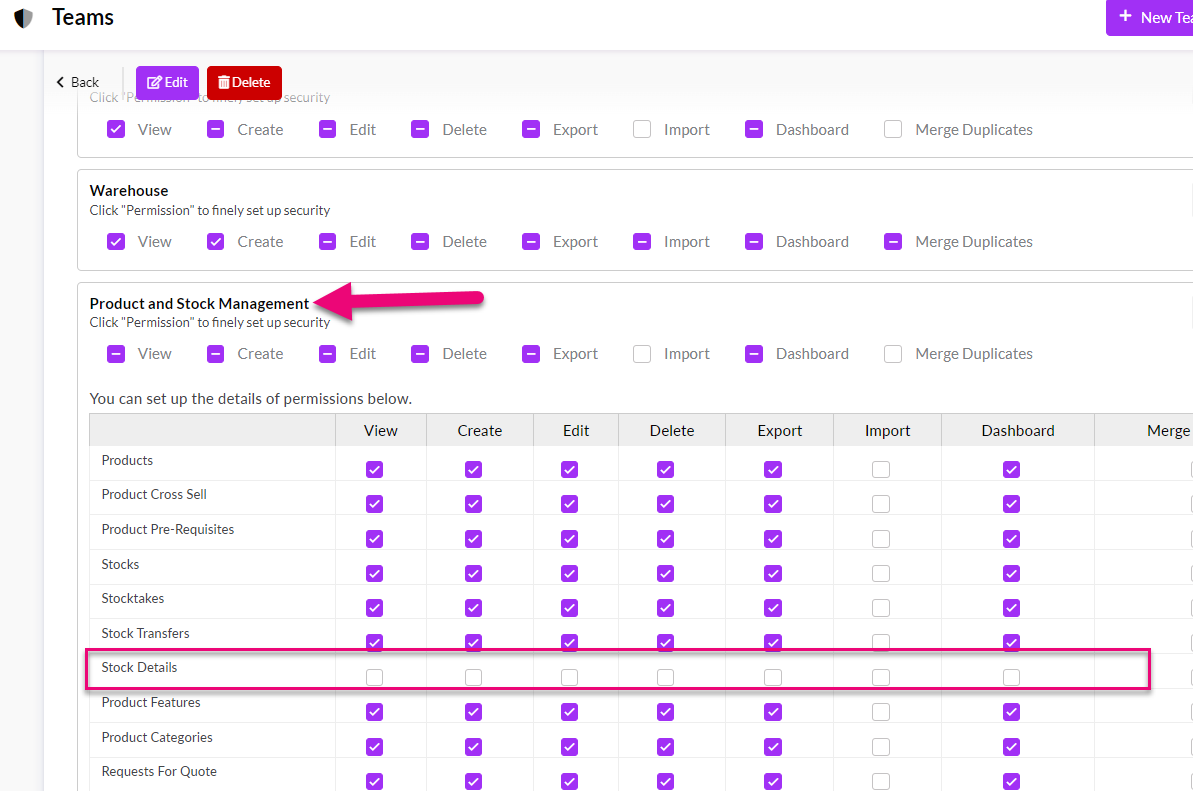This screenshot has width=1193, height=791.
Task: Toggle Create for Product and Stock Management section
Action: point(215,354)
